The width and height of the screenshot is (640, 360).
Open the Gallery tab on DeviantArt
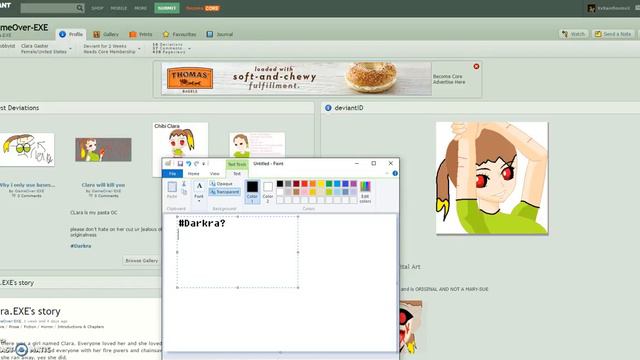coord(106,34)
